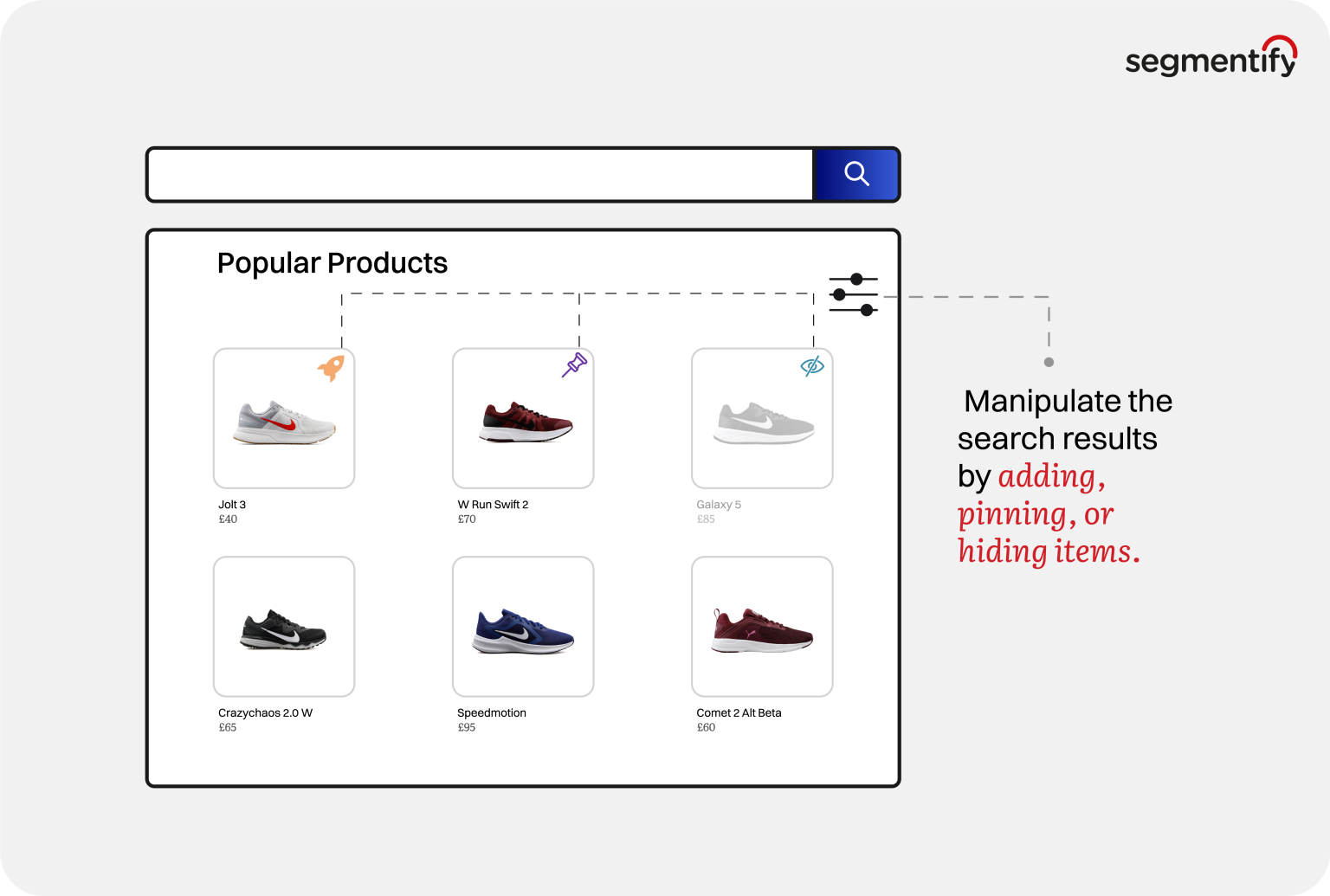Click the Speedmotion £95 price link
1330x896 pixels.
tap(467, 727)
